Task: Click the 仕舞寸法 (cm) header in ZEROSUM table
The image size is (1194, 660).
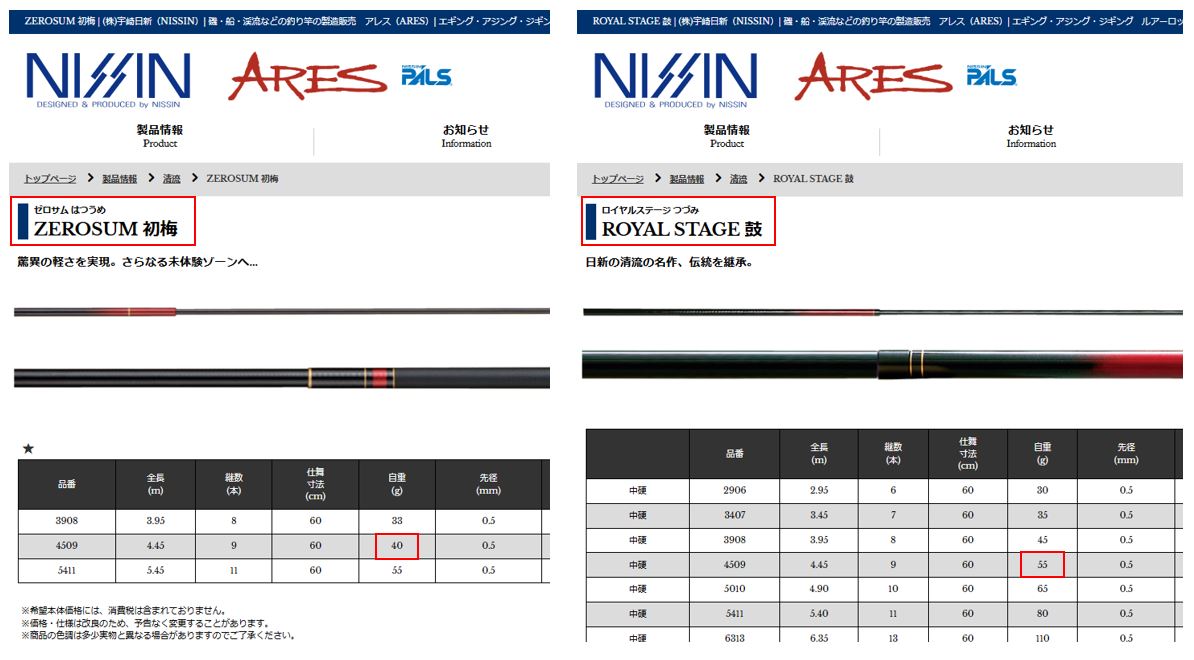Action: [x=315, y=484]
